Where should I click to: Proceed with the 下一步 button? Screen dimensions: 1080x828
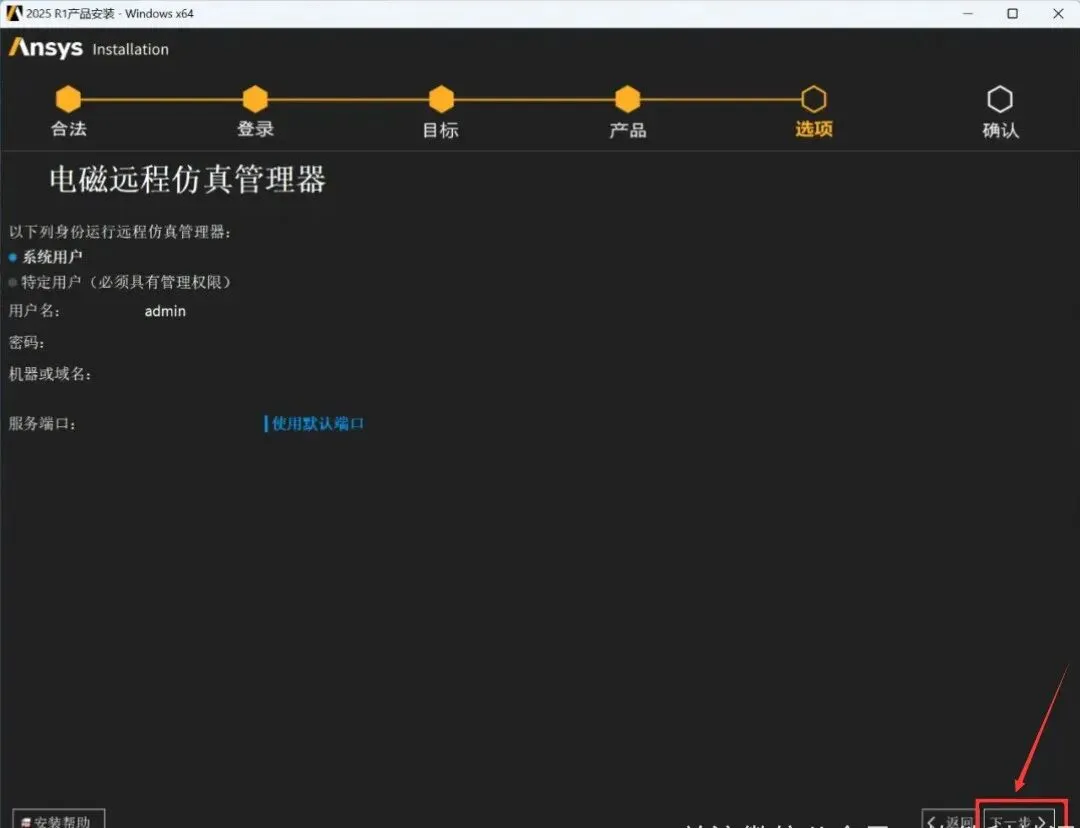(x=1021, y=819)
